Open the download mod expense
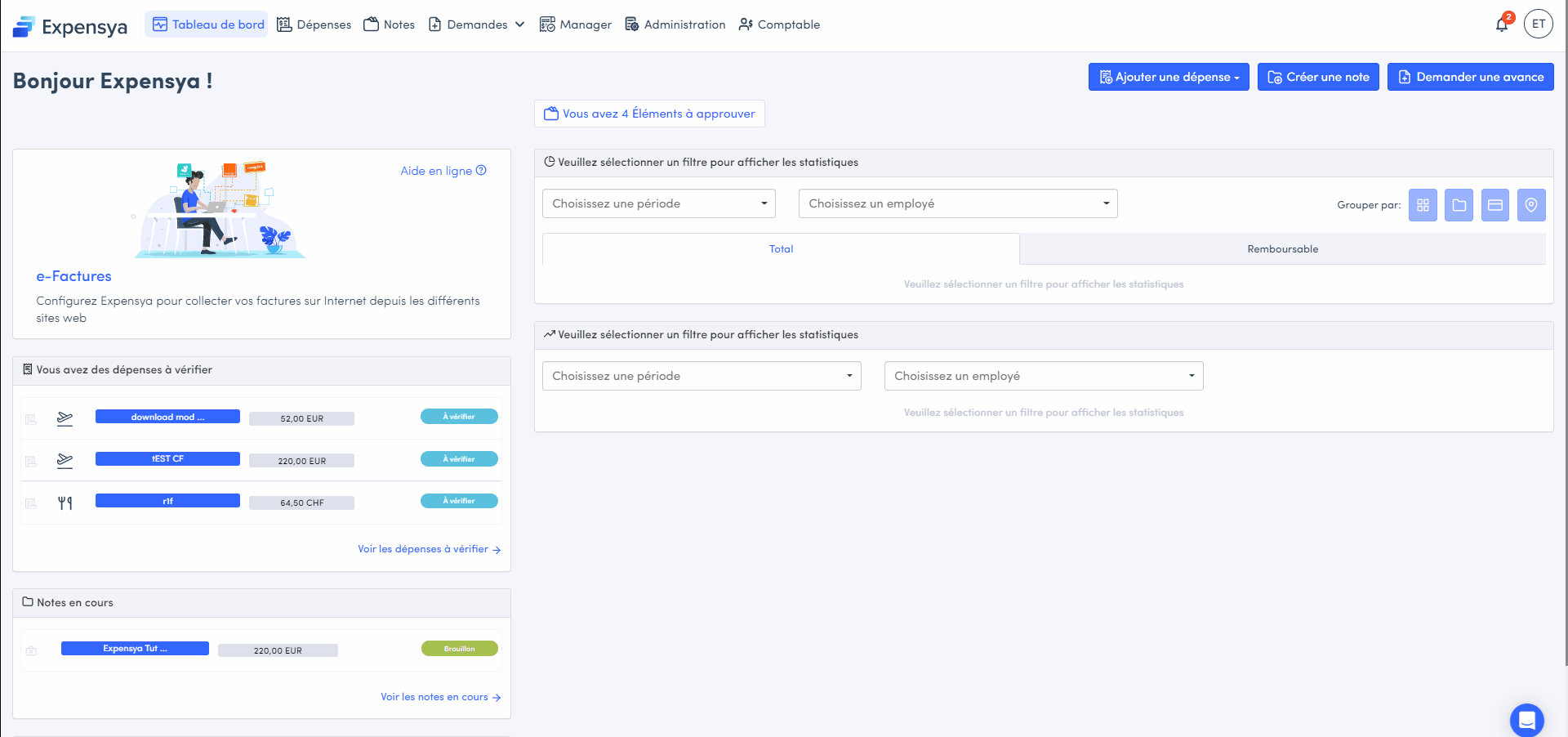The height and width of the screenshot is (737, 1568). point(167,417)
